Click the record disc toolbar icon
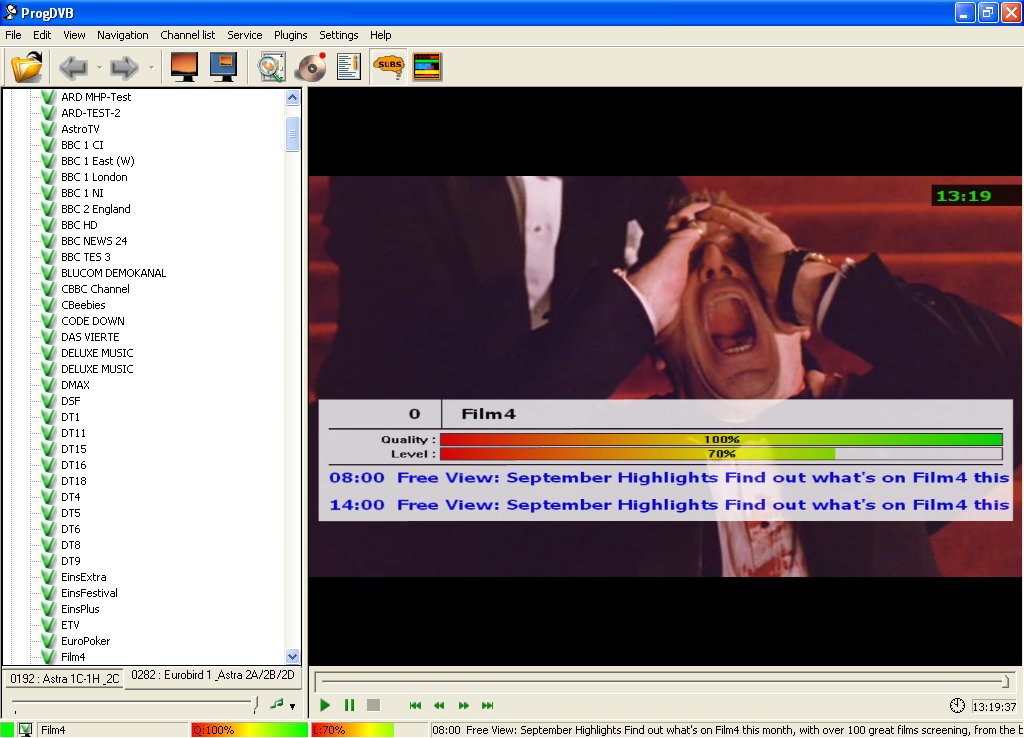This screenshot has width=1024, height=738. coord(311,67)
